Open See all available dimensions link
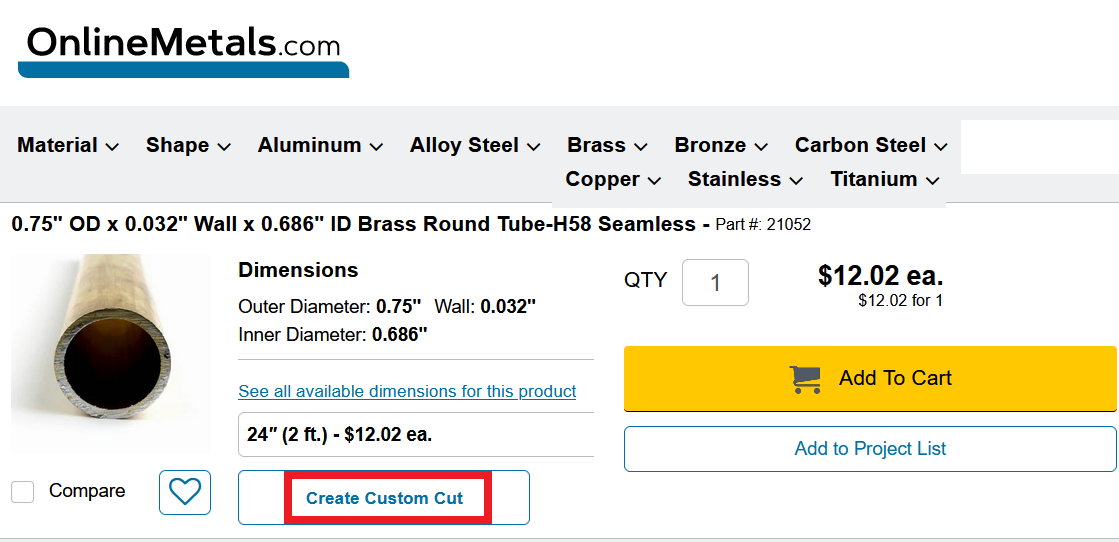The image size is (1119, 542). [x=407, y=391]
